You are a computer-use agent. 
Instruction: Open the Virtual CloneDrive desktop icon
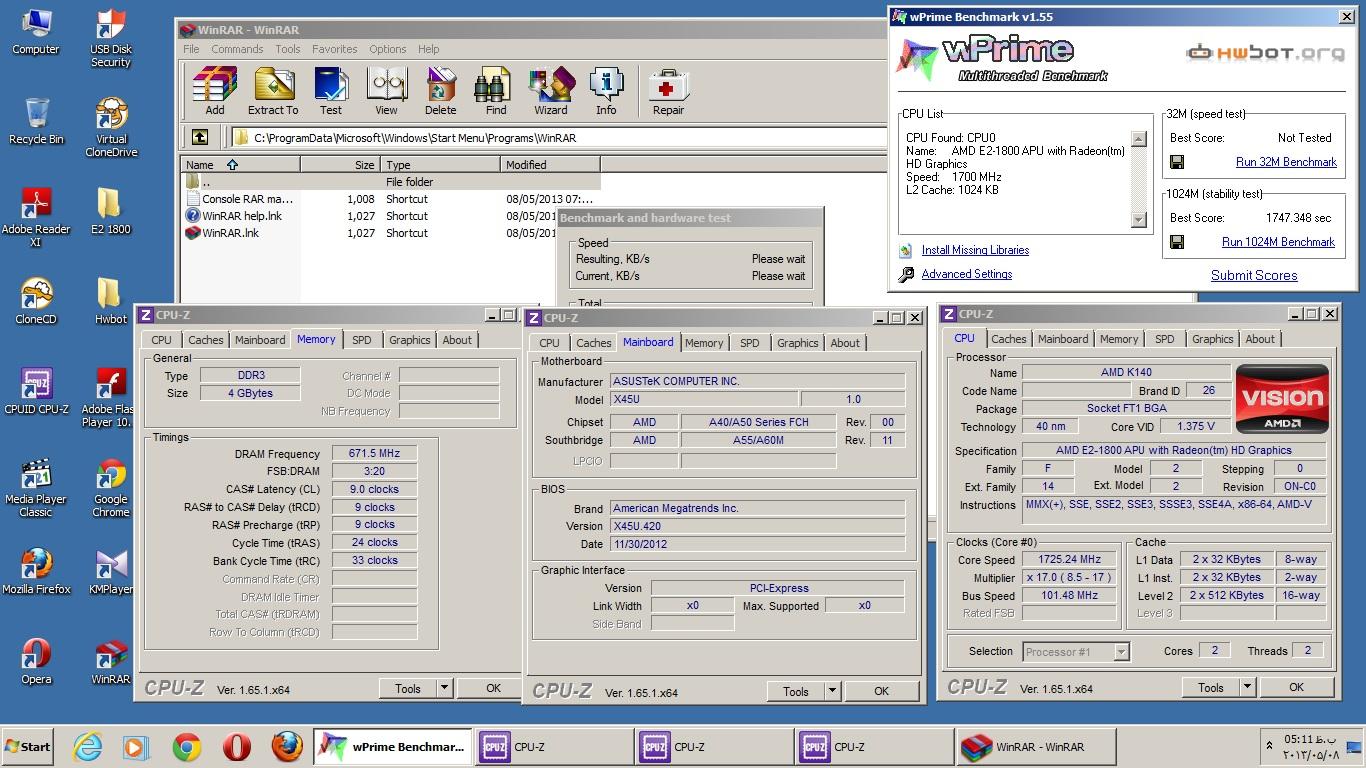tap(111, 127)
